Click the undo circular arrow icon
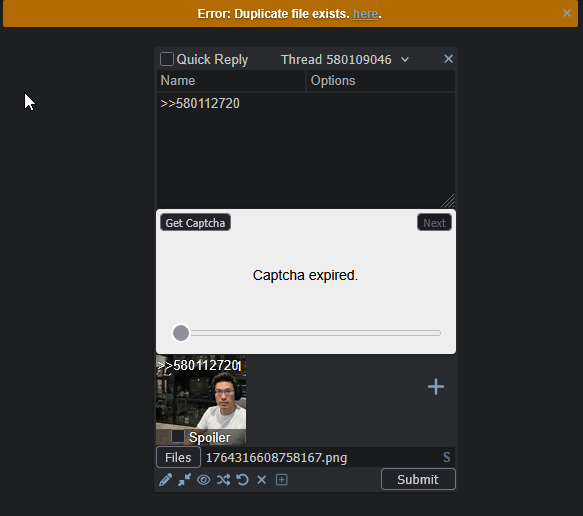The height and width of the screenshot is (516, 583). coord(242,480)
